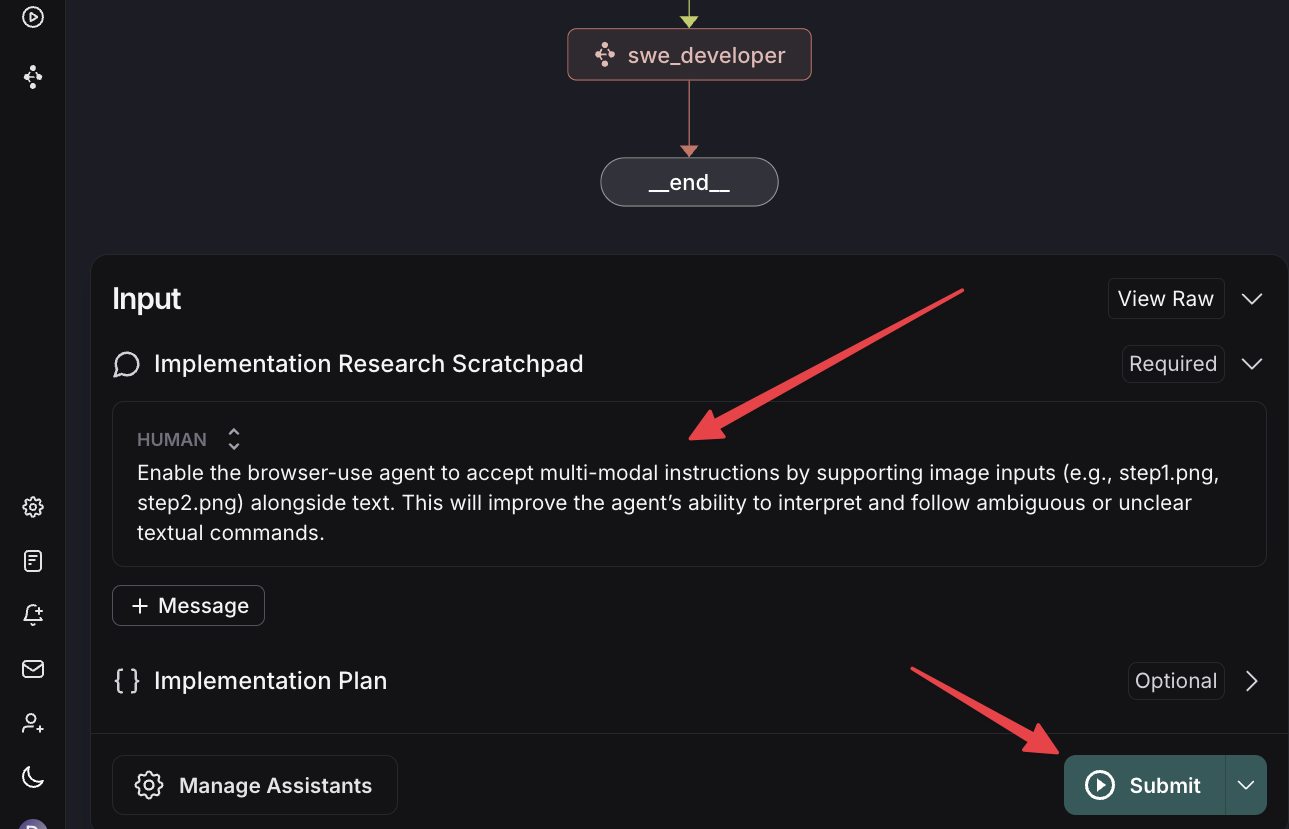Expand the Implementation Plan section
Viewport: 1289px width, 829px height.
pos(1252,681)
